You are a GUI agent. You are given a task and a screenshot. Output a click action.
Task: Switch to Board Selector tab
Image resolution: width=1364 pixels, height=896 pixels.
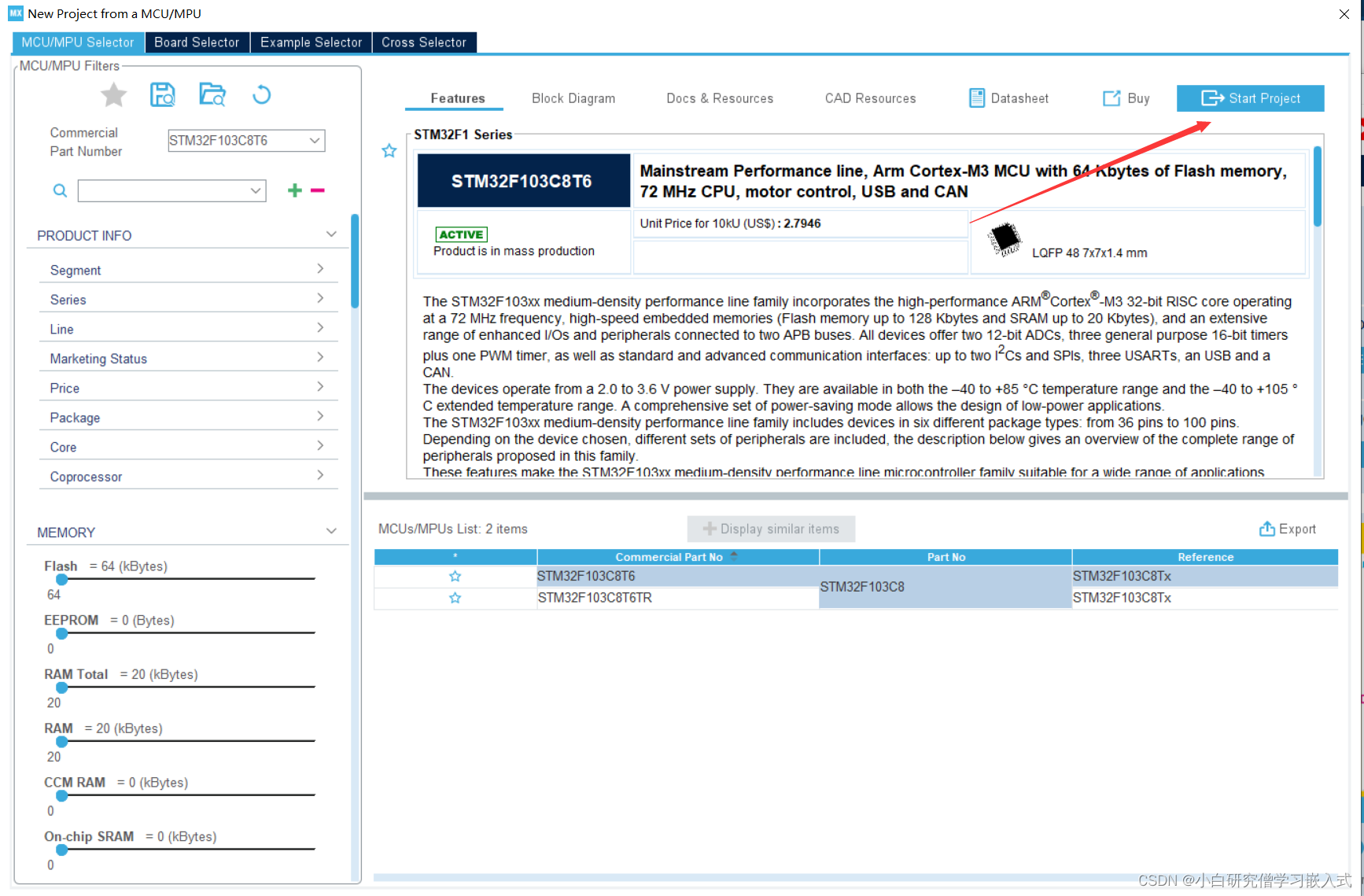click(197, 42)
